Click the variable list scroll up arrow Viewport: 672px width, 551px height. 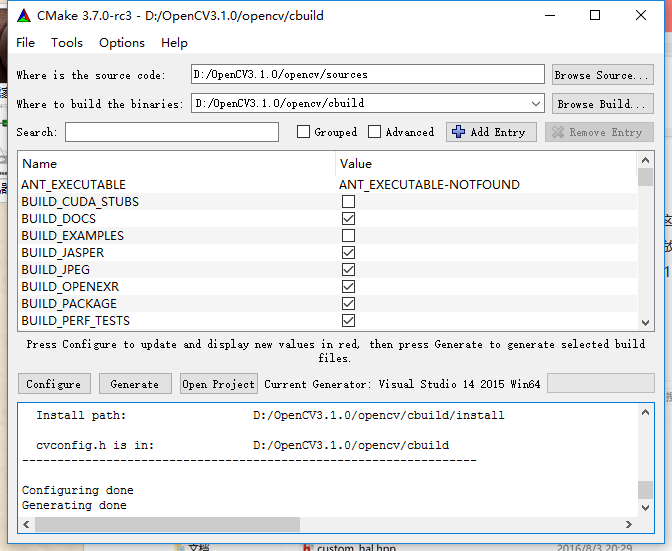point(645,160)
